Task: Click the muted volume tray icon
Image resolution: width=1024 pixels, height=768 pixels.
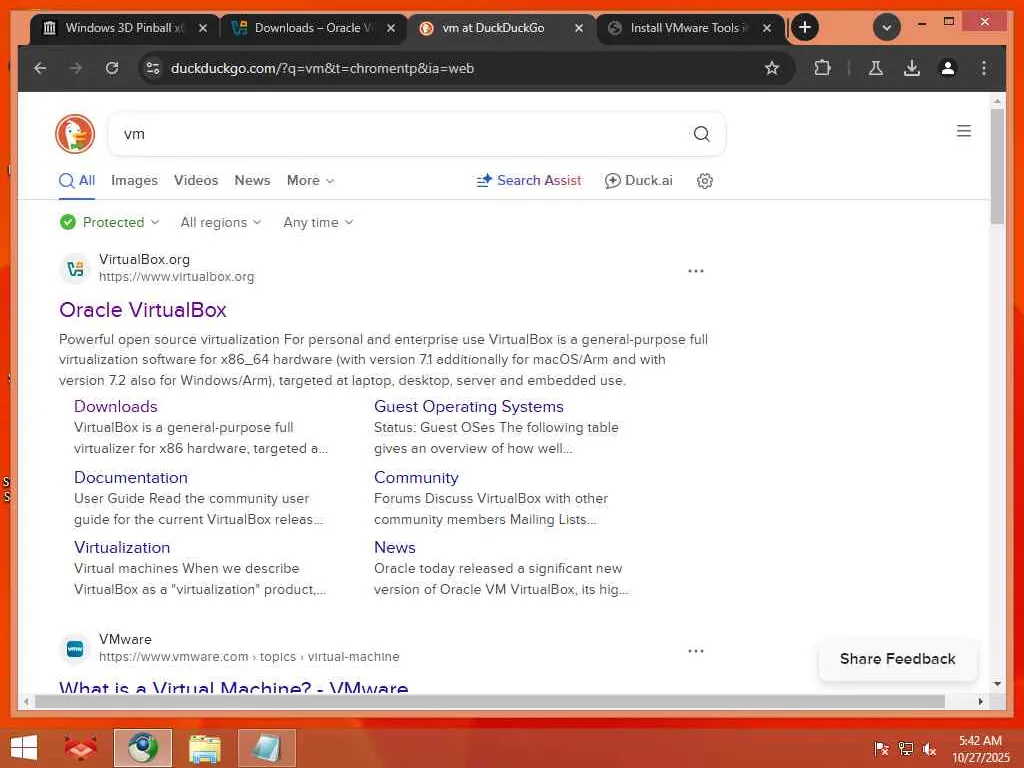Action: click(x=929, y=749)
